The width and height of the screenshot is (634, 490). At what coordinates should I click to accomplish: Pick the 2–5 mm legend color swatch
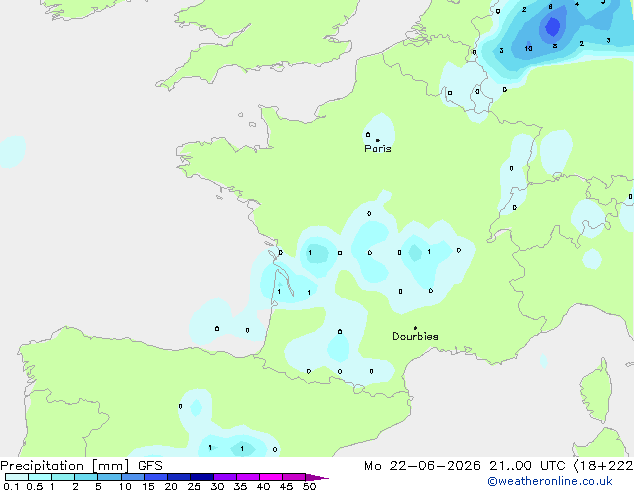pyautogui.click(x=86, y=477)
